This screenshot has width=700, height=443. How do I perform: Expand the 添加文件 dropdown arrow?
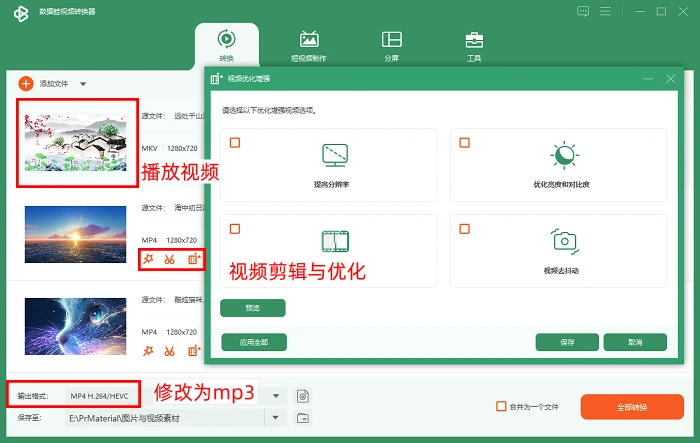[x=83, y=84]
